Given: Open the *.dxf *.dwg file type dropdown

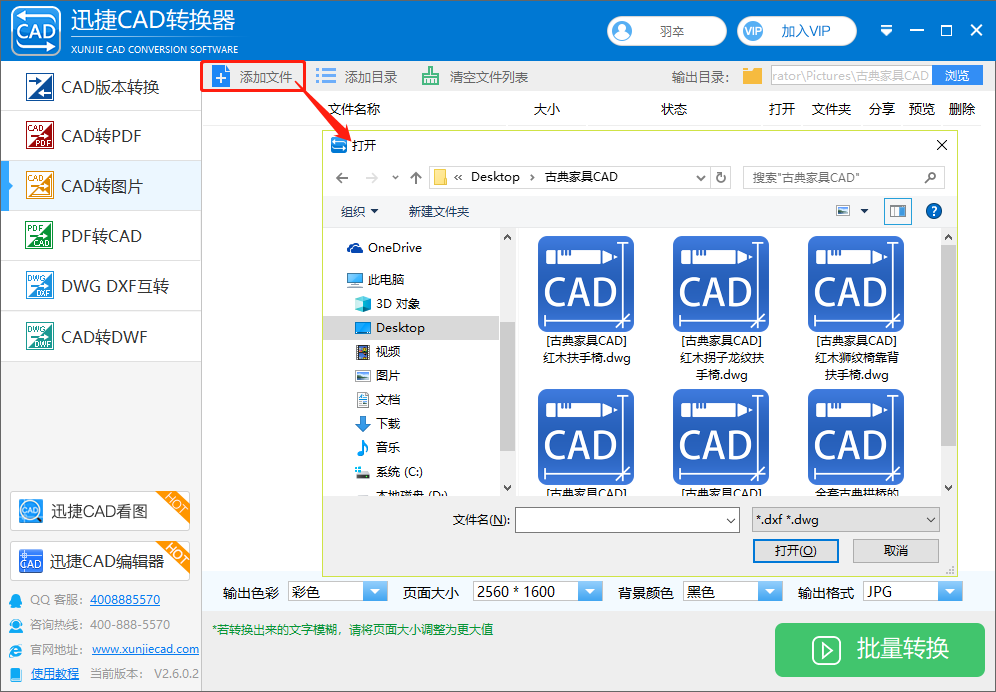Looking at the screenshot, I should coord(845,520).
